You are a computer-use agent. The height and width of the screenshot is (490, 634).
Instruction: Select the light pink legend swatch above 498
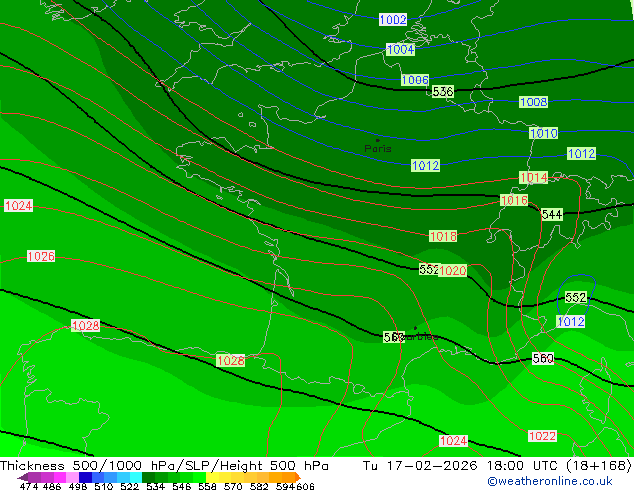(72, 477)
